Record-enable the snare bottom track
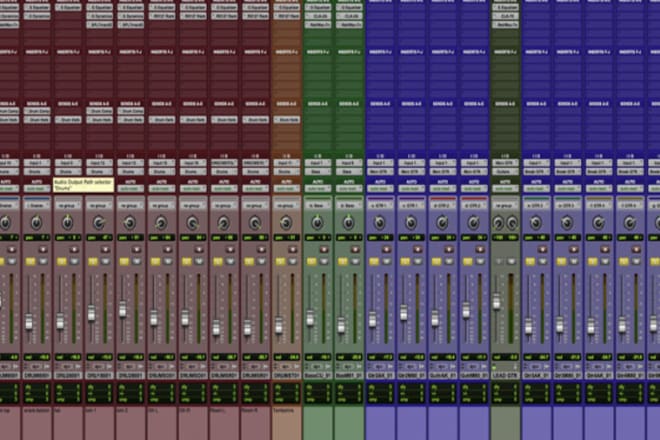This screenshot has width=660, height=440. [x=43, y=250]
